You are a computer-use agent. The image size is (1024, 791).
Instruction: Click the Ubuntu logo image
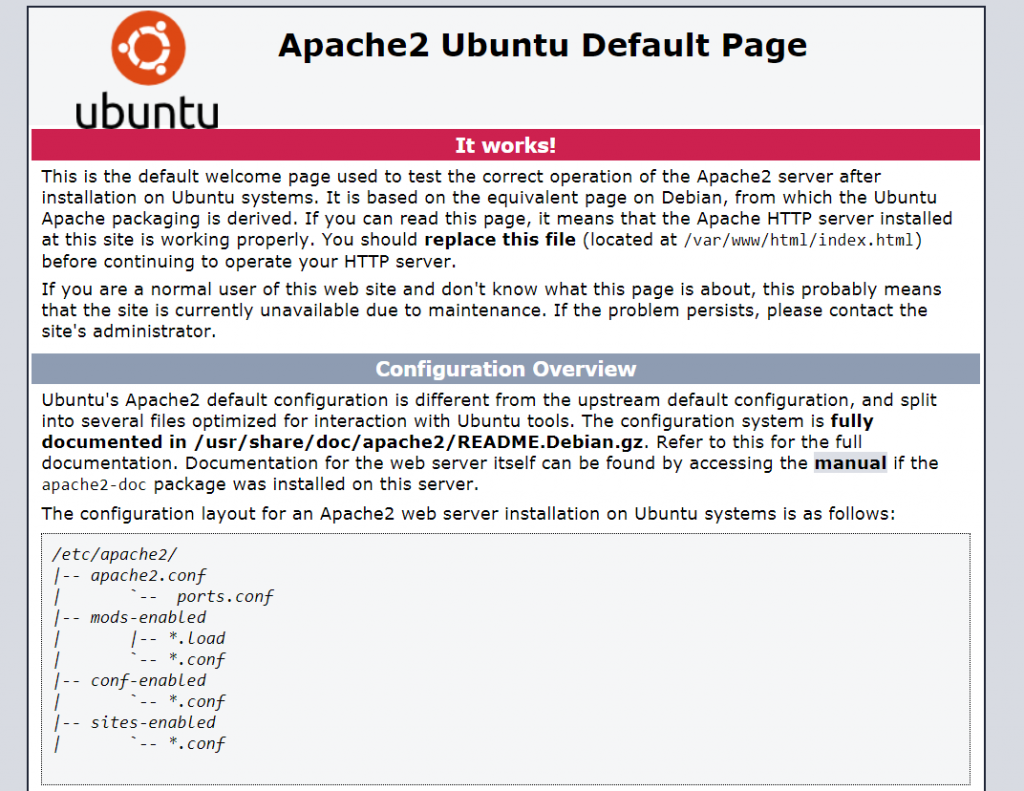[x=148, y=69]
